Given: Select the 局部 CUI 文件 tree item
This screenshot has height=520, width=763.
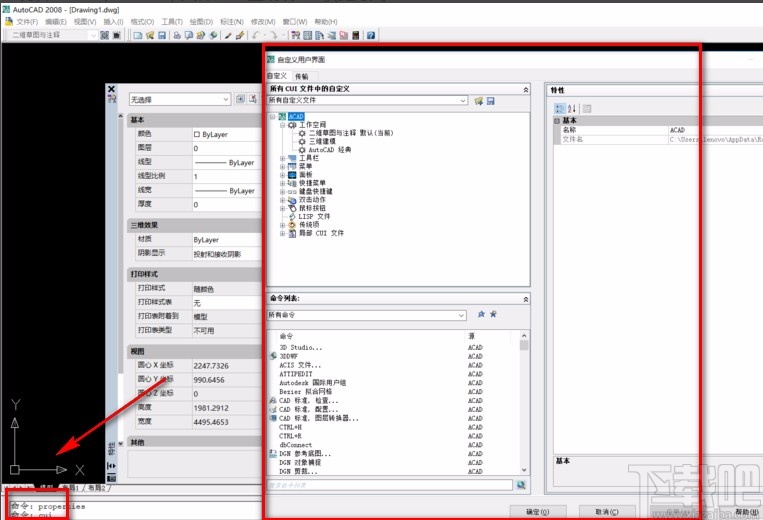Looking at the screenshot, I should (x=321, y=233).
